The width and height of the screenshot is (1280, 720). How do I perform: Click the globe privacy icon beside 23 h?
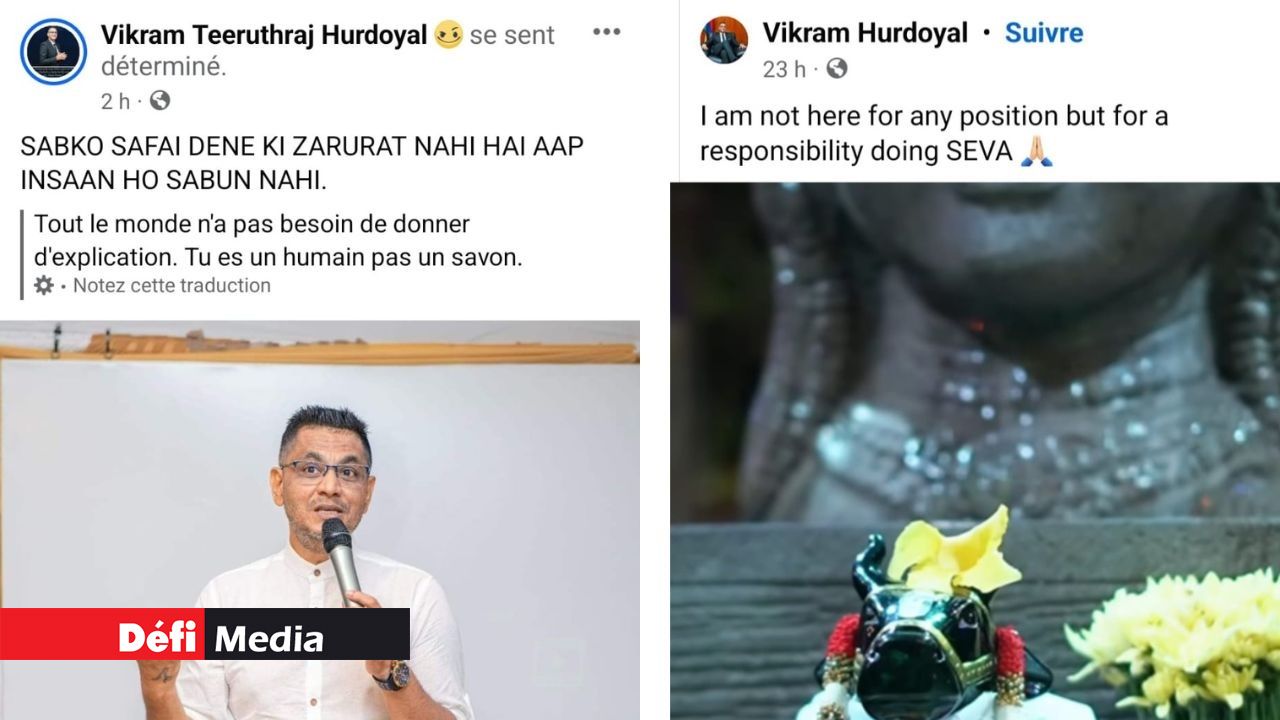pyautogui.click(x=837, y=69)
